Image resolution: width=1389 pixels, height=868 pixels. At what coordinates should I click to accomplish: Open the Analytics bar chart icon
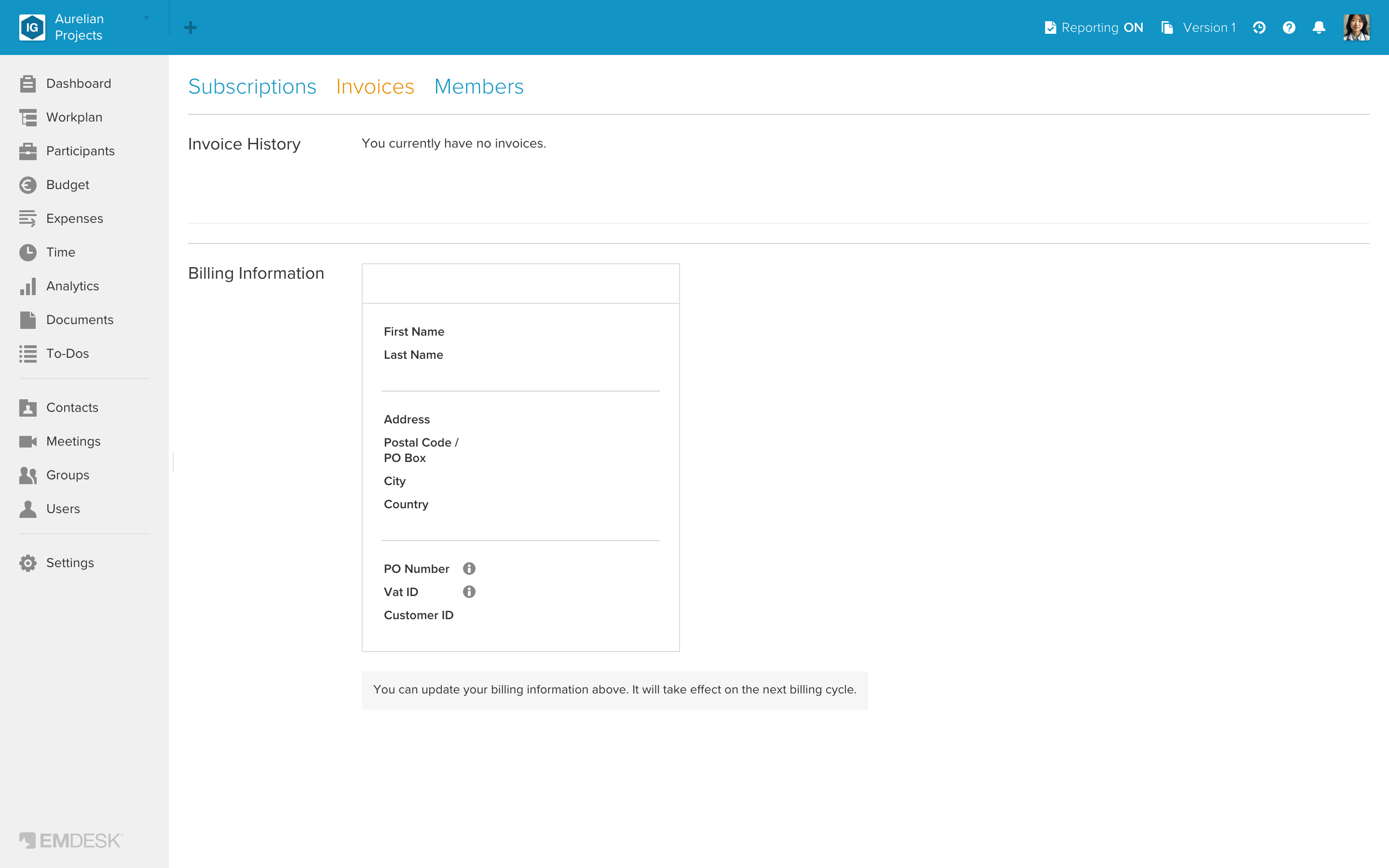(x=27, y=286)
